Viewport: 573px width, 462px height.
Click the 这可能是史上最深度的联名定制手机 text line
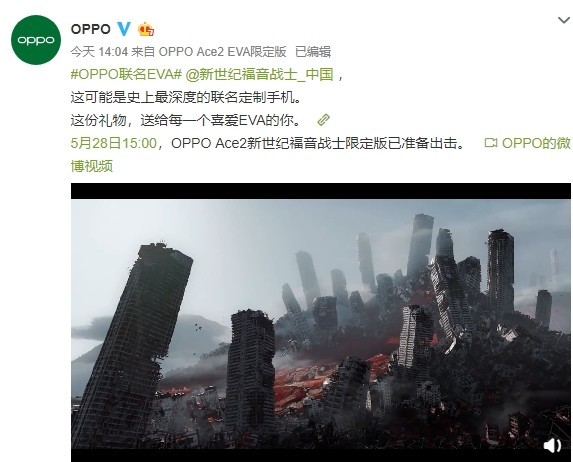tap(186, 98)
